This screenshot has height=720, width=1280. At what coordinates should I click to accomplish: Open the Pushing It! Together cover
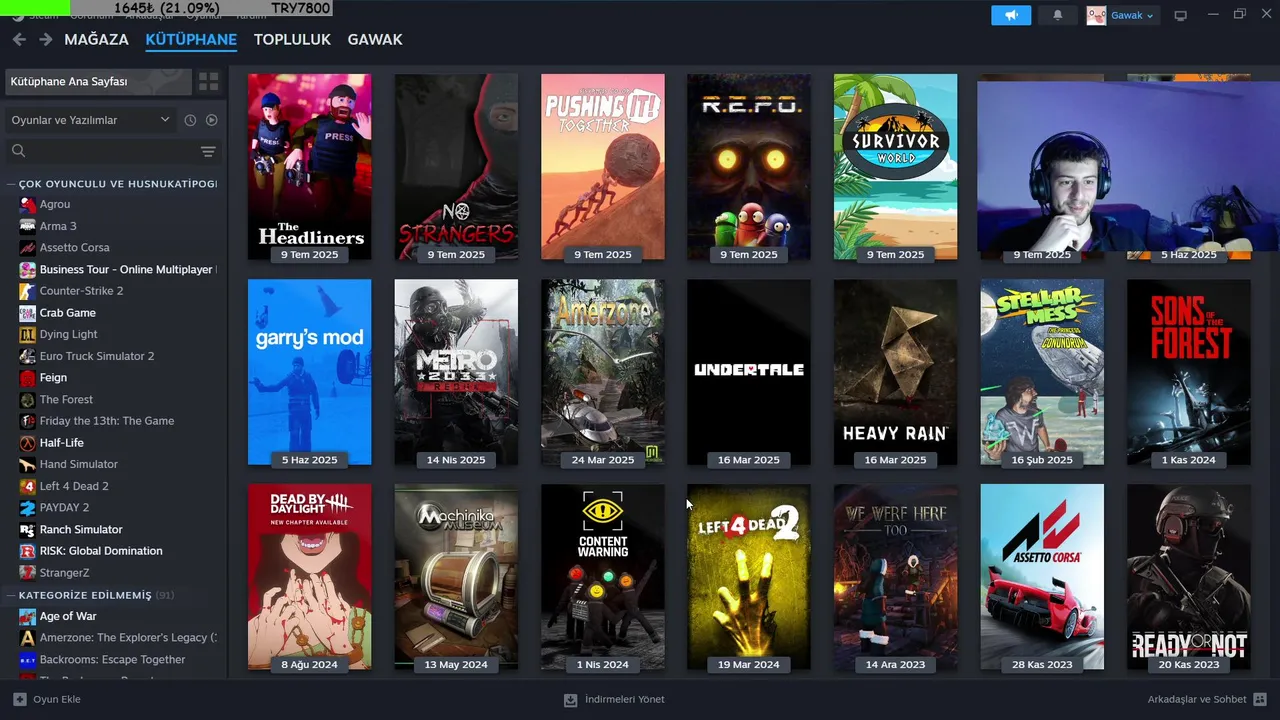pos(603,167)
